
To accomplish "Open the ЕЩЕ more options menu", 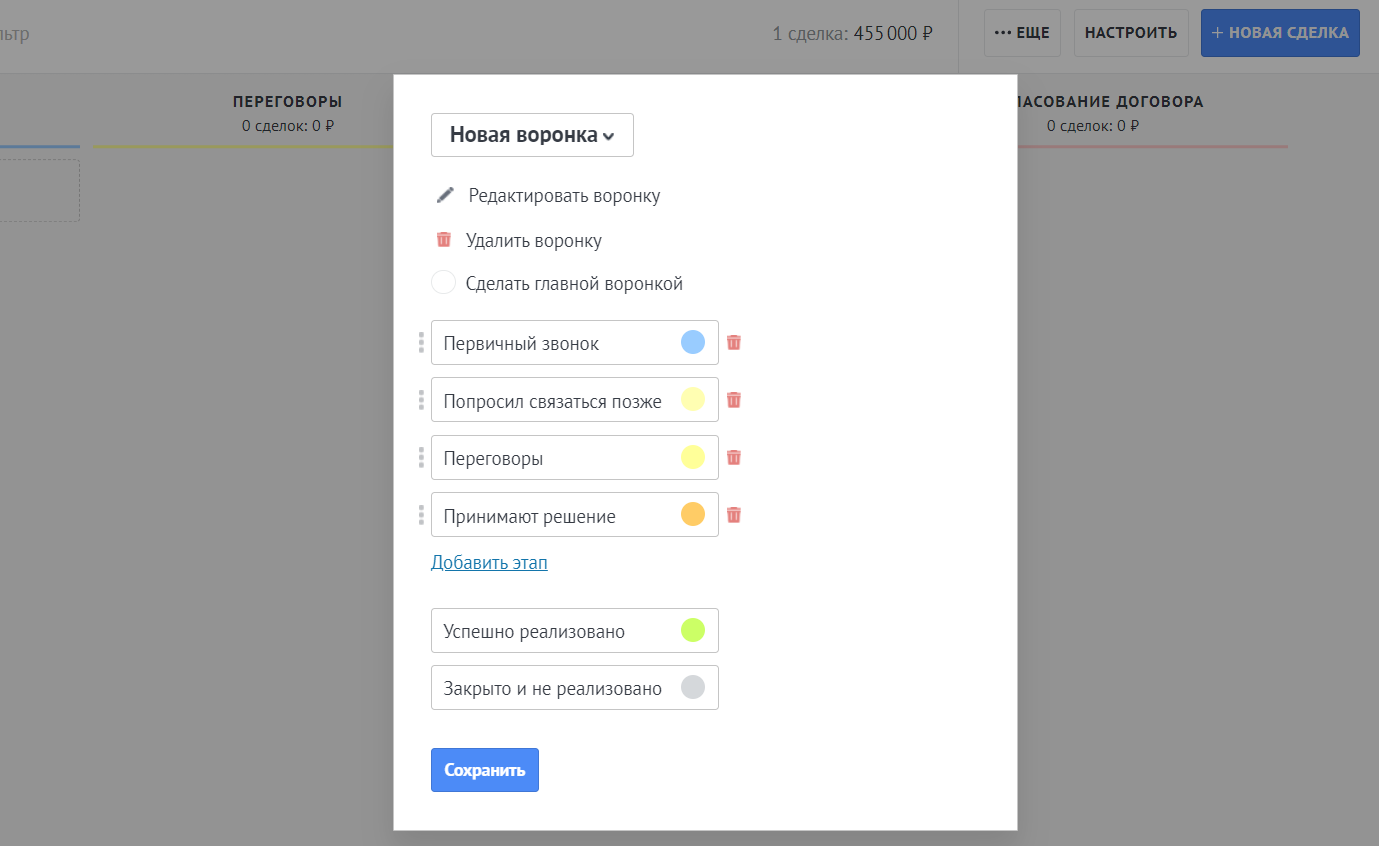I will (x=1021, y=33).
